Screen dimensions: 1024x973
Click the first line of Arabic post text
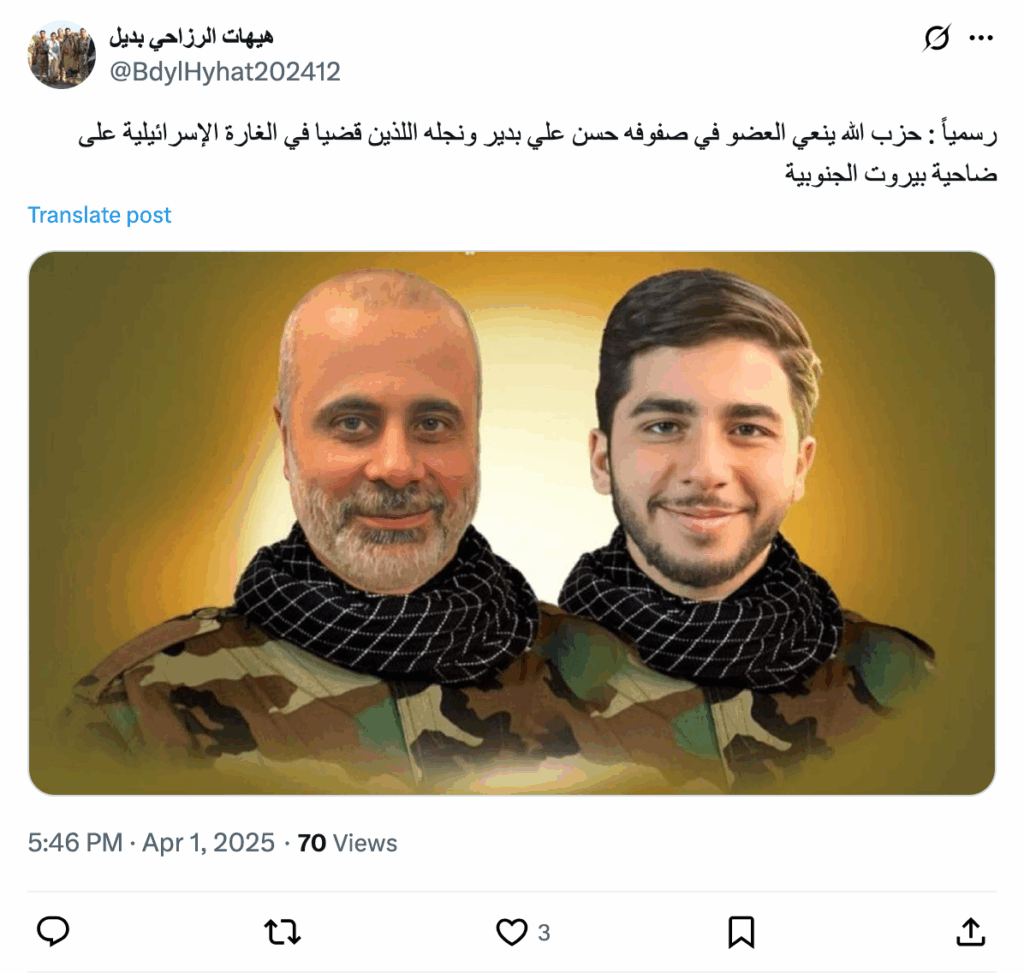(x=537, y=134)
